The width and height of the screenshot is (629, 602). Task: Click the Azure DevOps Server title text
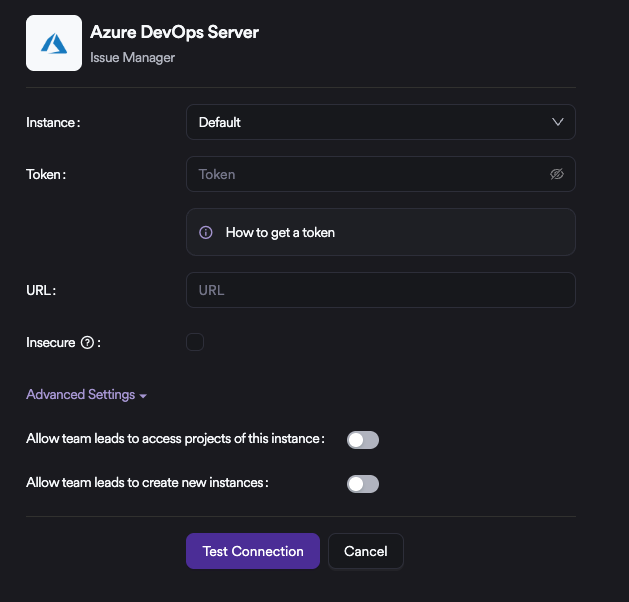click(x=174, y=32)
